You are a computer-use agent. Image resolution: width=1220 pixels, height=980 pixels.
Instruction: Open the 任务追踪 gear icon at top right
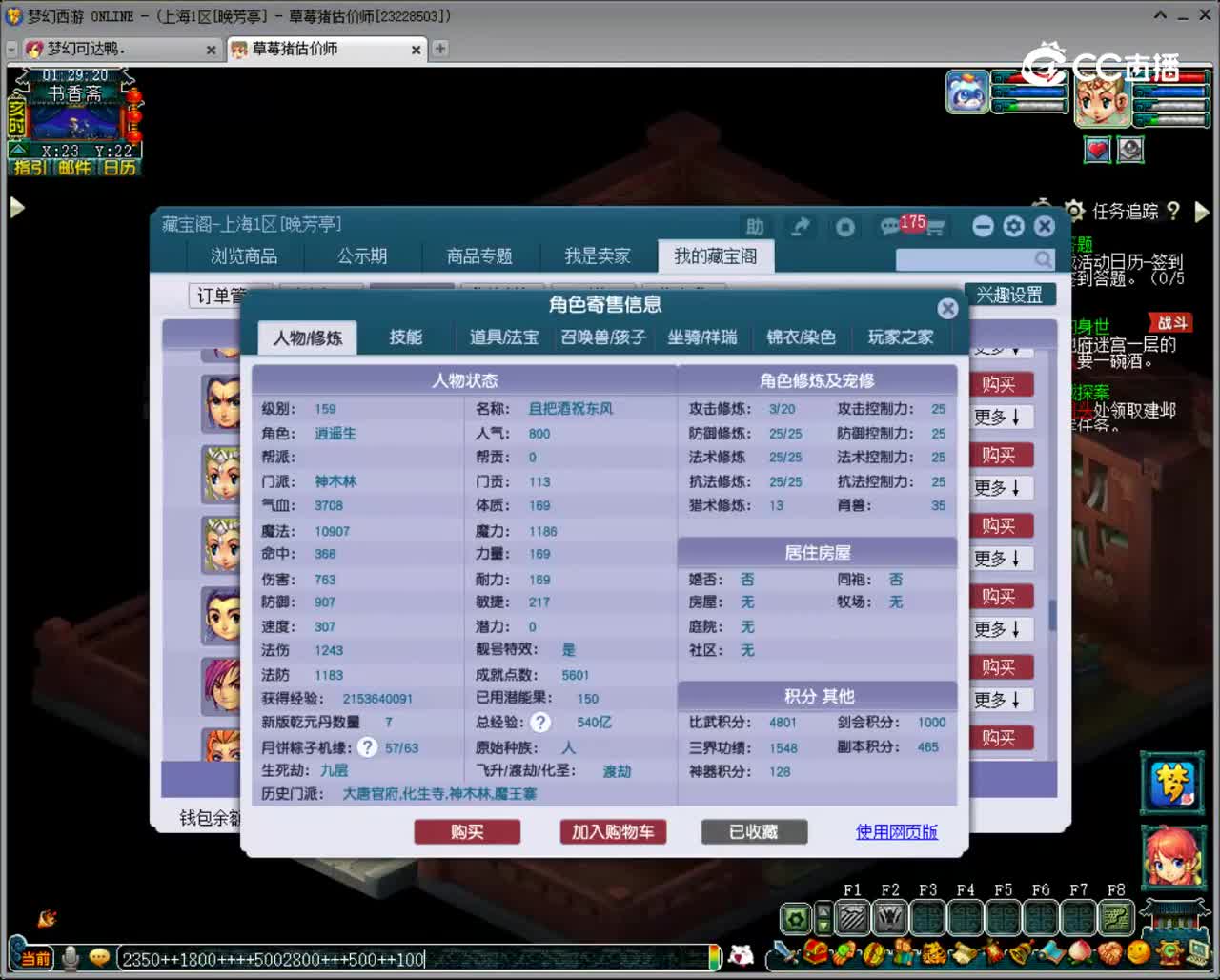pyautogui.click(x=1075, y=212)
